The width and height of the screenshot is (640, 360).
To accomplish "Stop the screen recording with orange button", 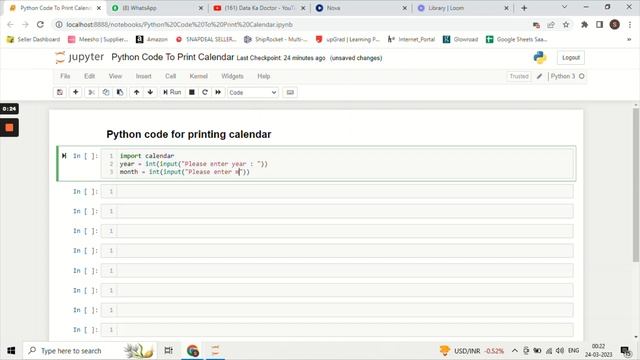I will click(x=9, y=128).
